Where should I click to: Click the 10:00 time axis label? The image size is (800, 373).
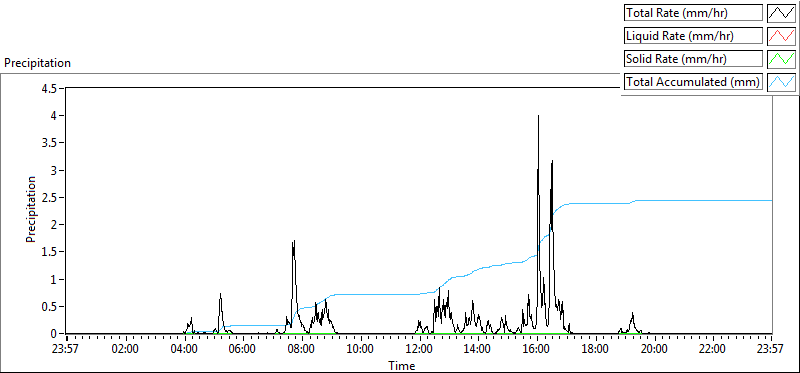pyautogui.click(x=361, y=350)
